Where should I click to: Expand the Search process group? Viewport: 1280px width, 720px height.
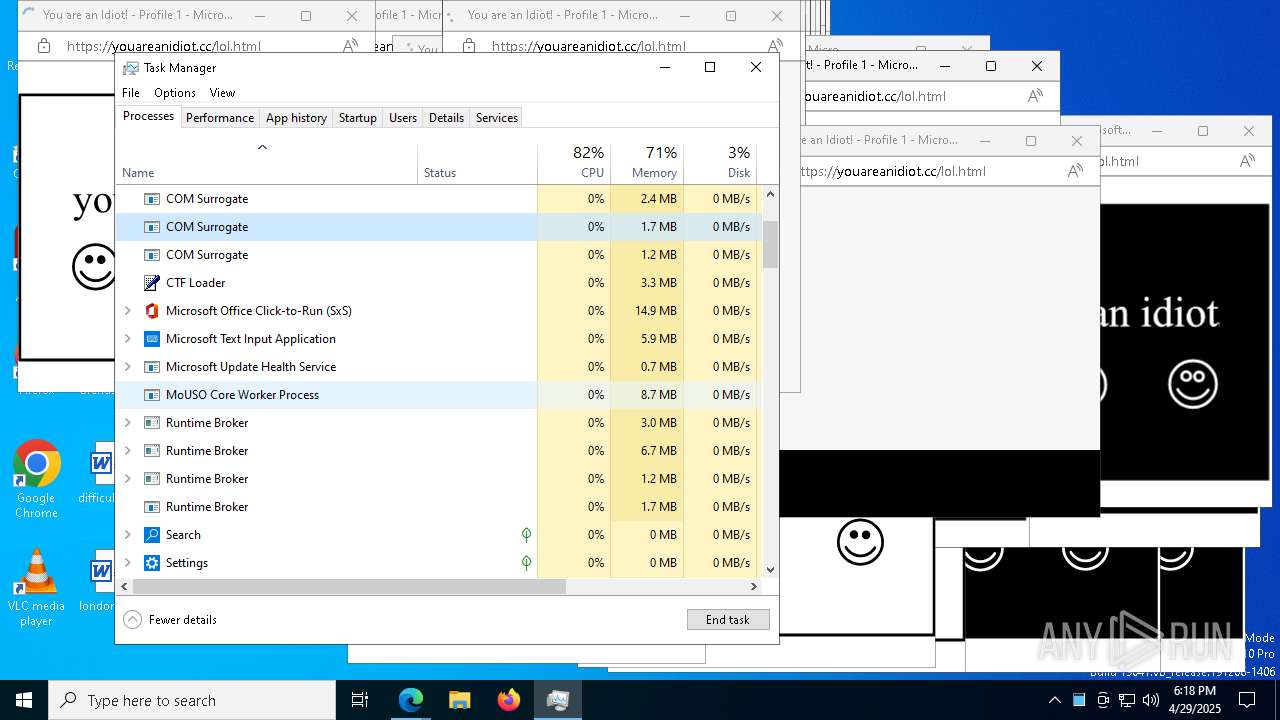click(x=128, y=535)
